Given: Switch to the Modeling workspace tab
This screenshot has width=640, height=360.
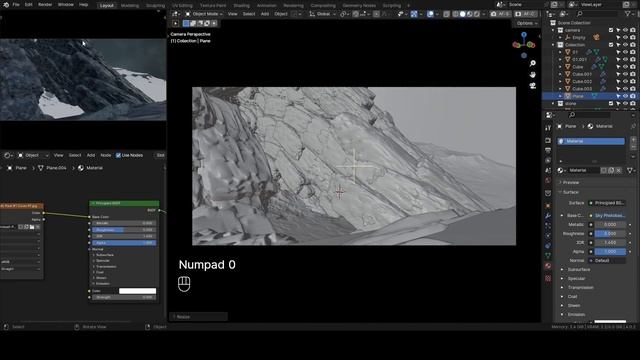Looking at the screenshot, I should point(130,6).
